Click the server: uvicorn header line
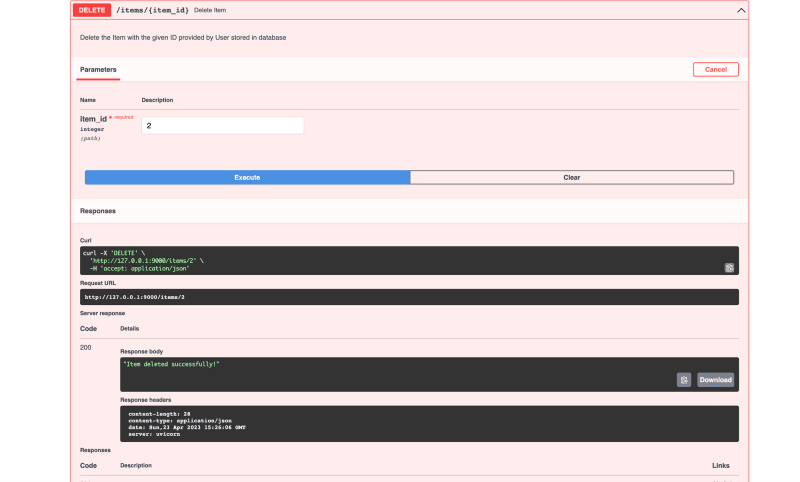Screen dimensions: 800x482 pos(154,434)
